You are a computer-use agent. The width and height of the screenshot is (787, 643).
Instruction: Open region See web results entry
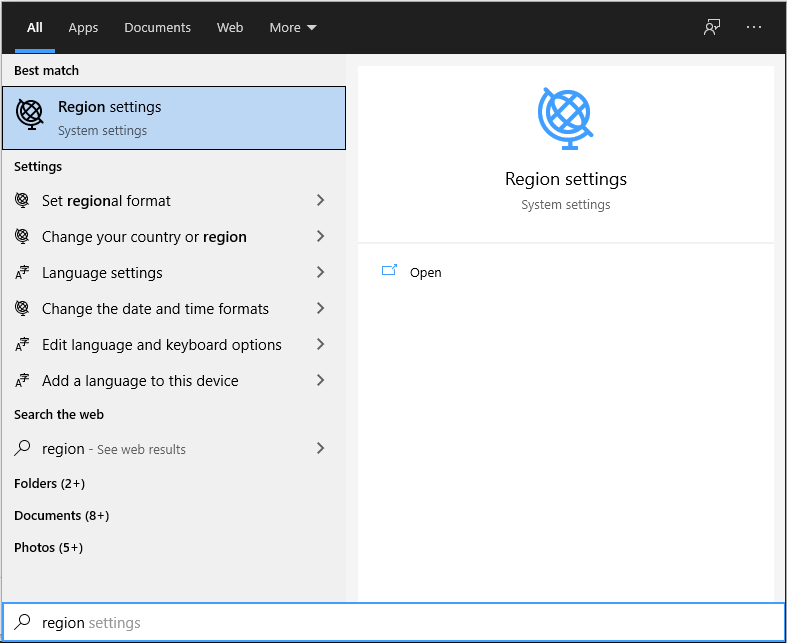174,449
